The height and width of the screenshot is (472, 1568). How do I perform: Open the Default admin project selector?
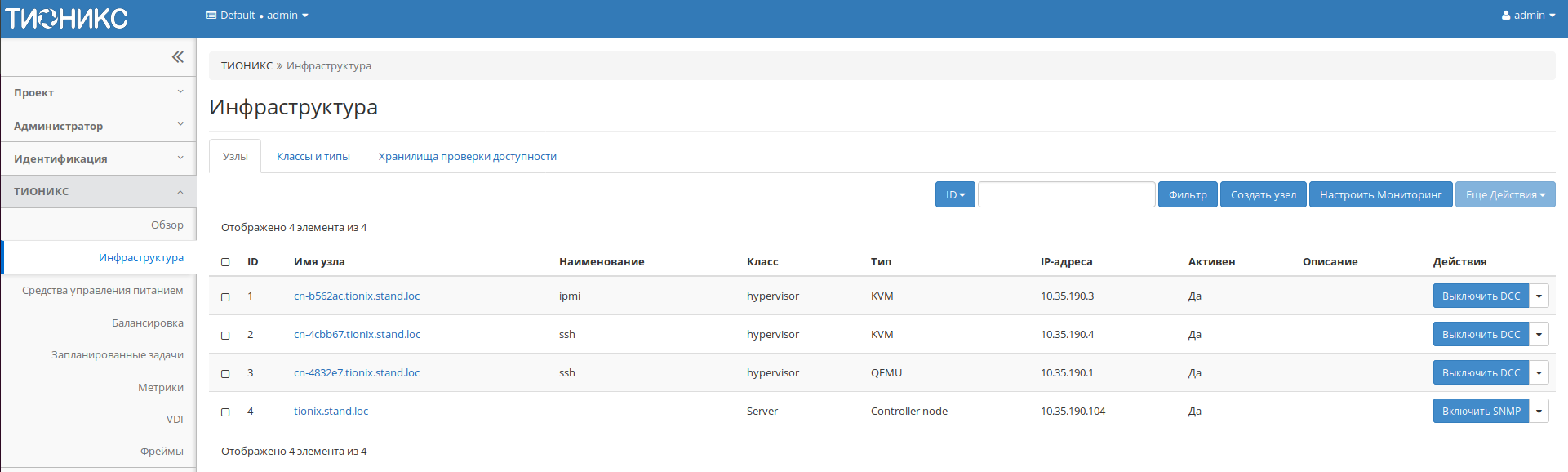tap(257, 16)
